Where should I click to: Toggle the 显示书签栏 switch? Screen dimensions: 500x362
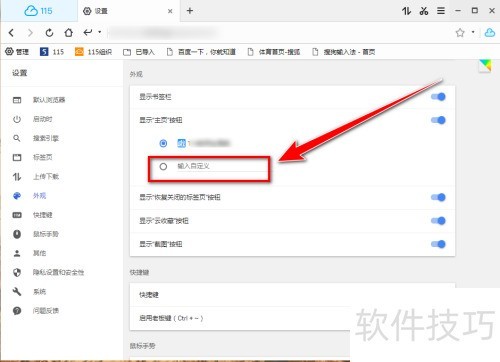tap(438, 97)
